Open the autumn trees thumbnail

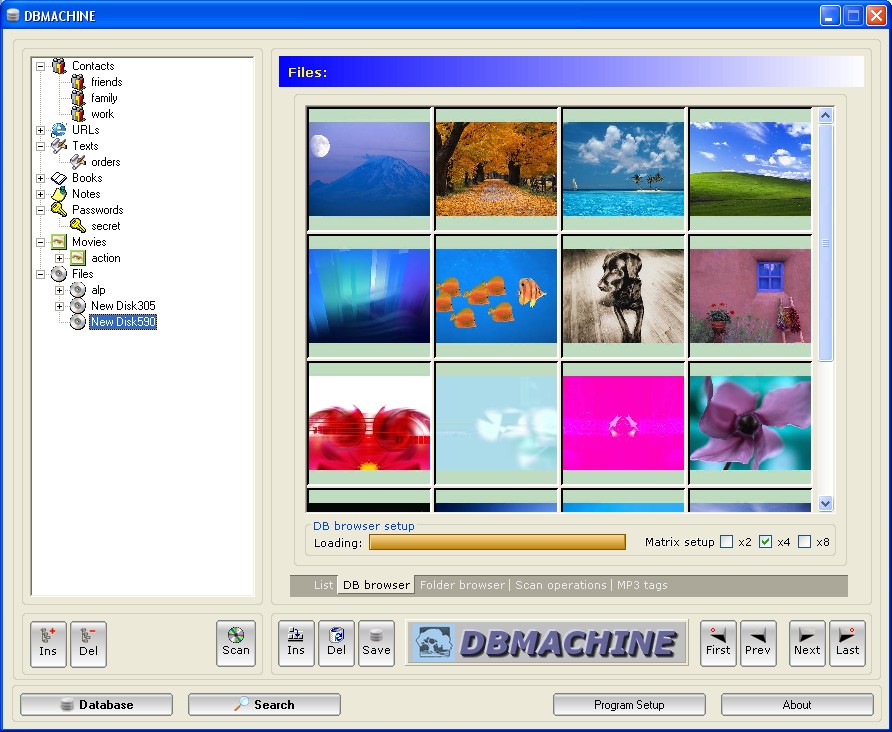tap(496, 169)
